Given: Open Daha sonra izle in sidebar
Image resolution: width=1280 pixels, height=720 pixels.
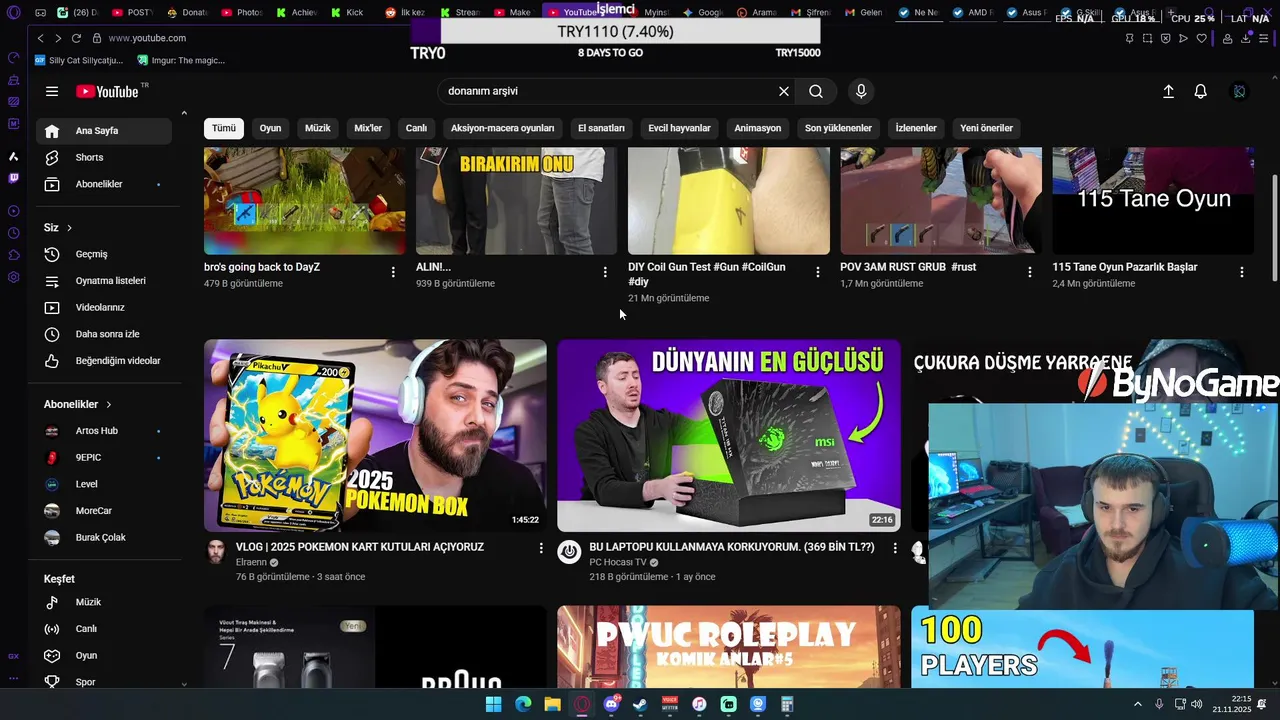Looking at the screenshot, I should [x=104, y=334].
